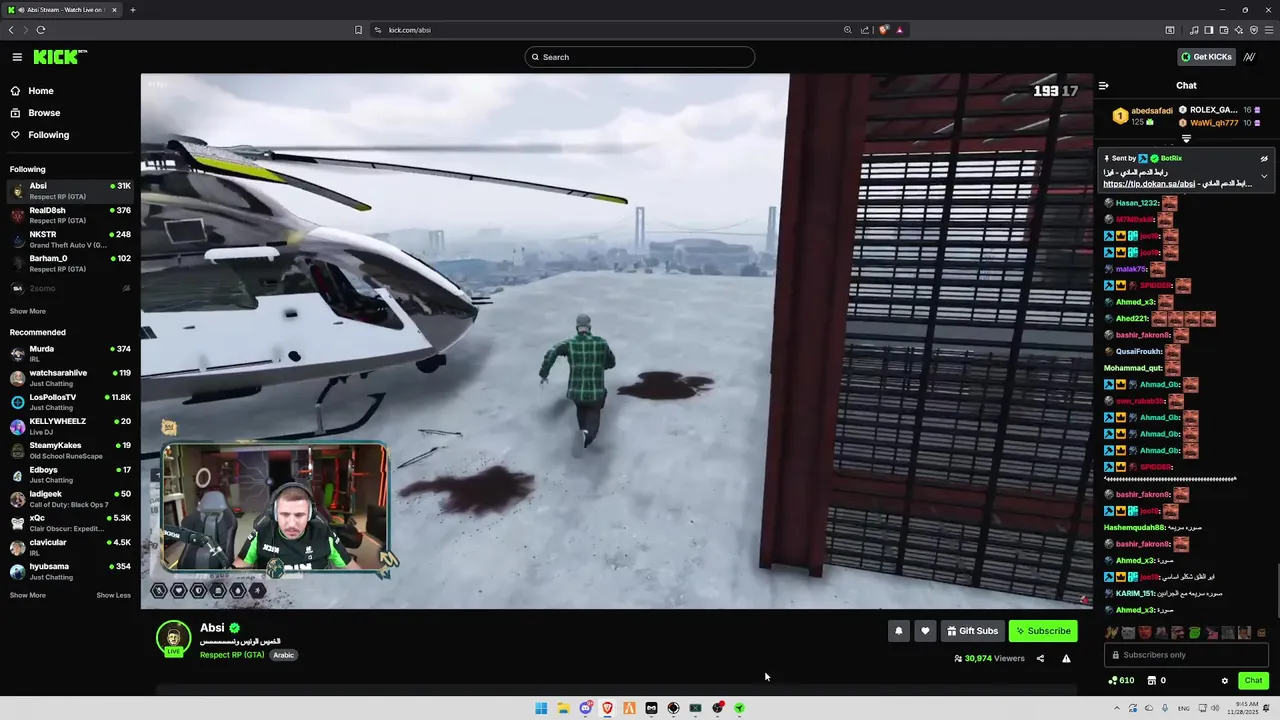Open clavicular recommended channel
Image resolution: width=1280 pixels, height=720 pixels.
coord(70,547)
